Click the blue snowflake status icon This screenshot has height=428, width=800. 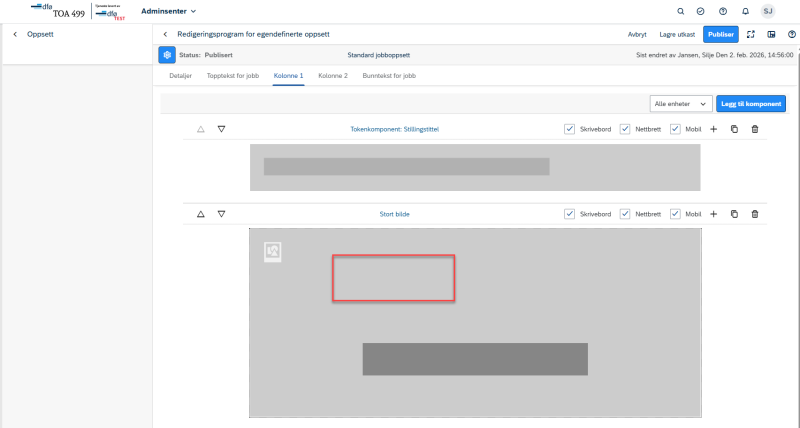coord(167,55)
